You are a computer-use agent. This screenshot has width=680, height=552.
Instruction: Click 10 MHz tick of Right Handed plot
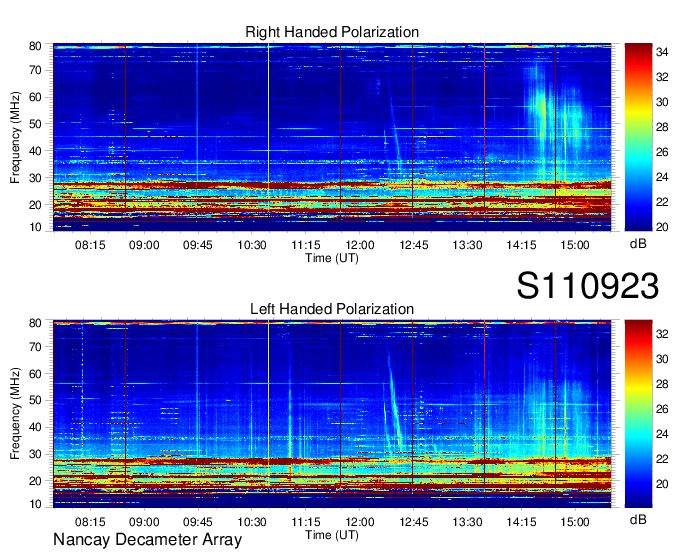pyautogui.click(x=35, y=227)
